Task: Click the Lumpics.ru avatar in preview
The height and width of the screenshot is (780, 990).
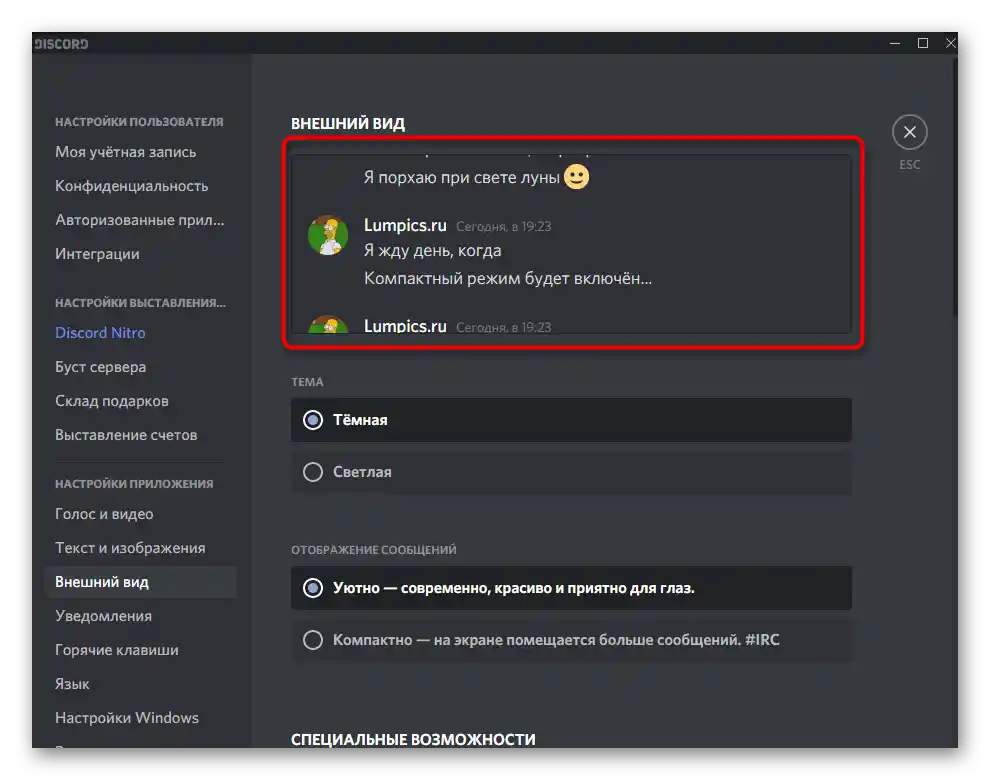Action: (x=328, y=235)
